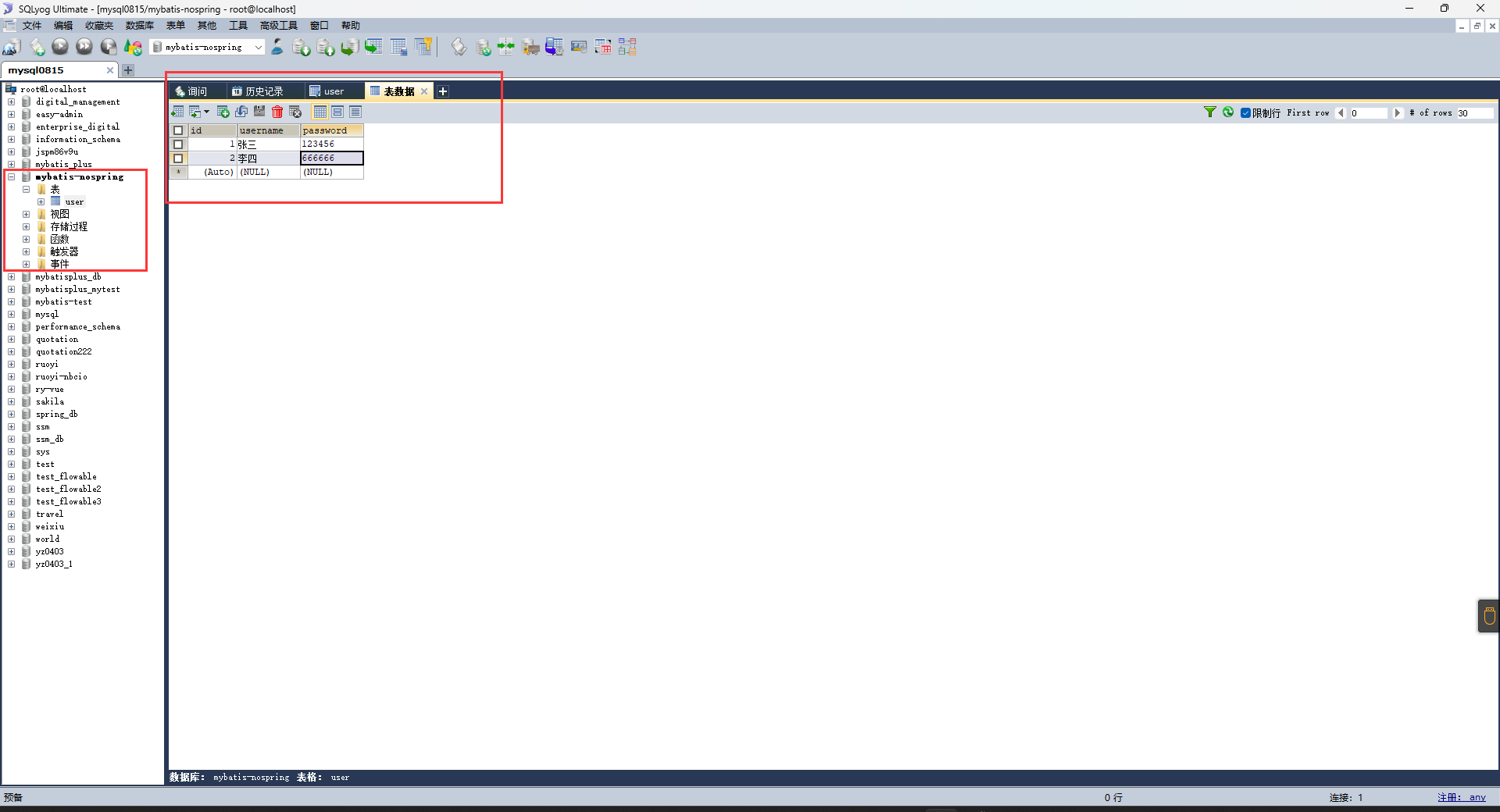Click the green refresh data icon
The height and width of the screenshot is (812, 1500).
tap(1228, 112)
